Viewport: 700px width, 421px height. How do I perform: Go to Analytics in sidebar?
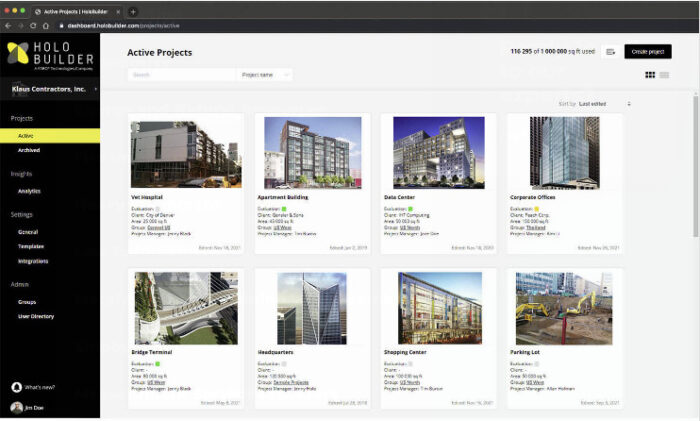pos(29,191)
